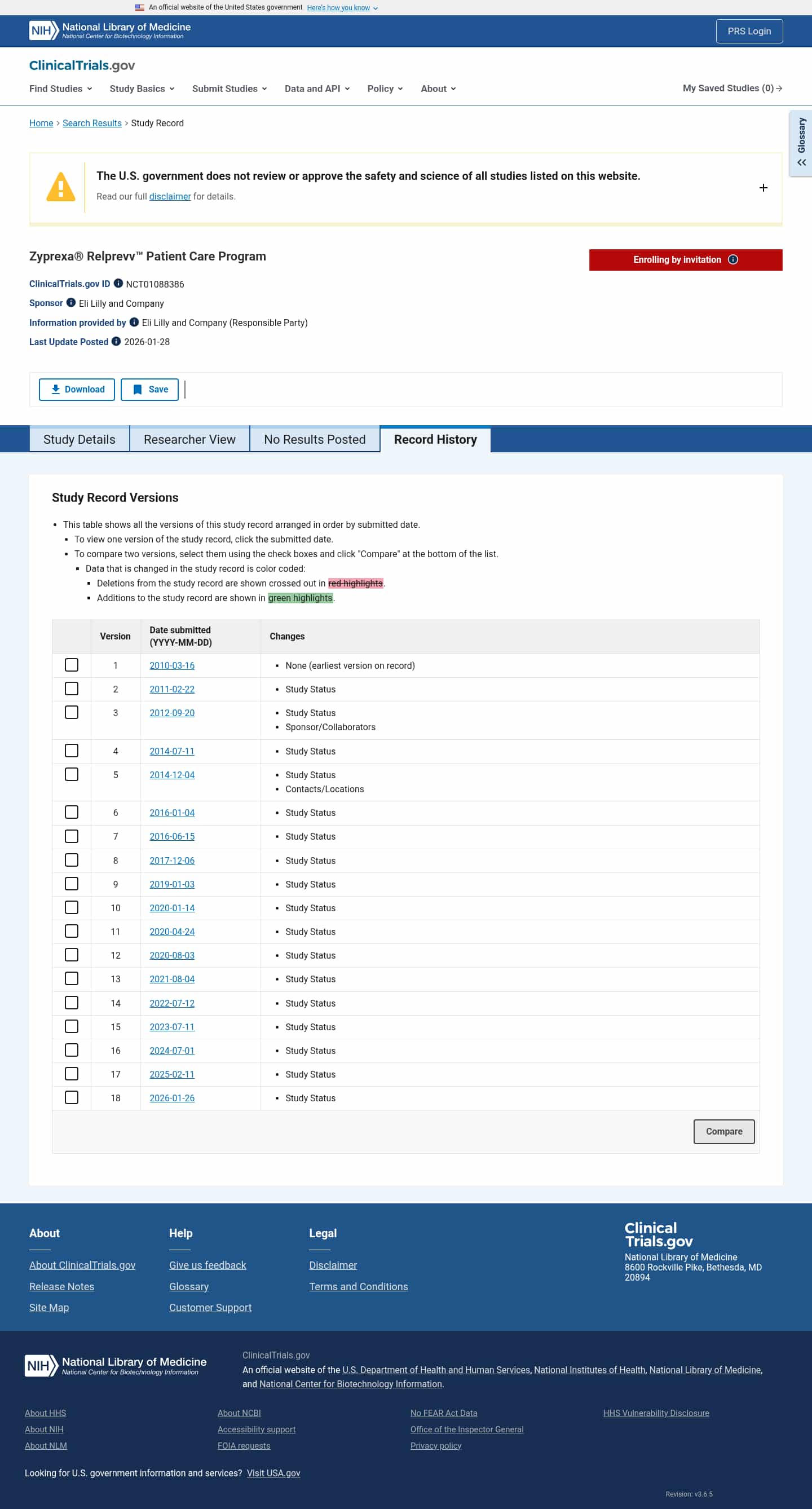Open National Institutes of Health footer link

(x=589, y=1370)
